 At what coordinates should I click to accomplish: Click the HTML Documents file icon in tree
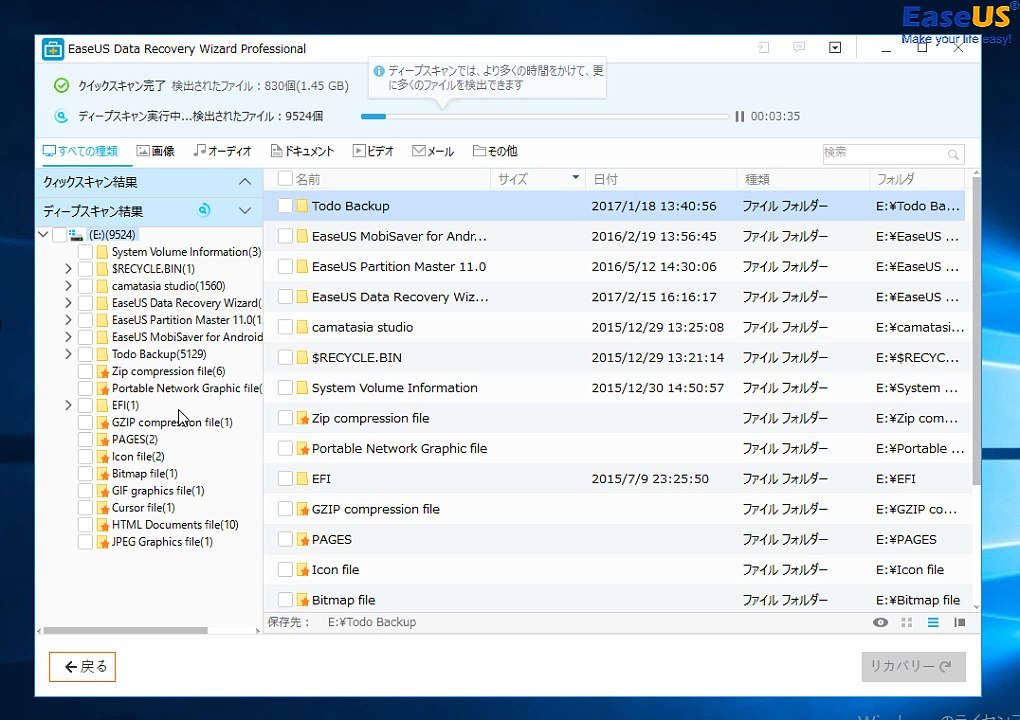coord(103,525)
